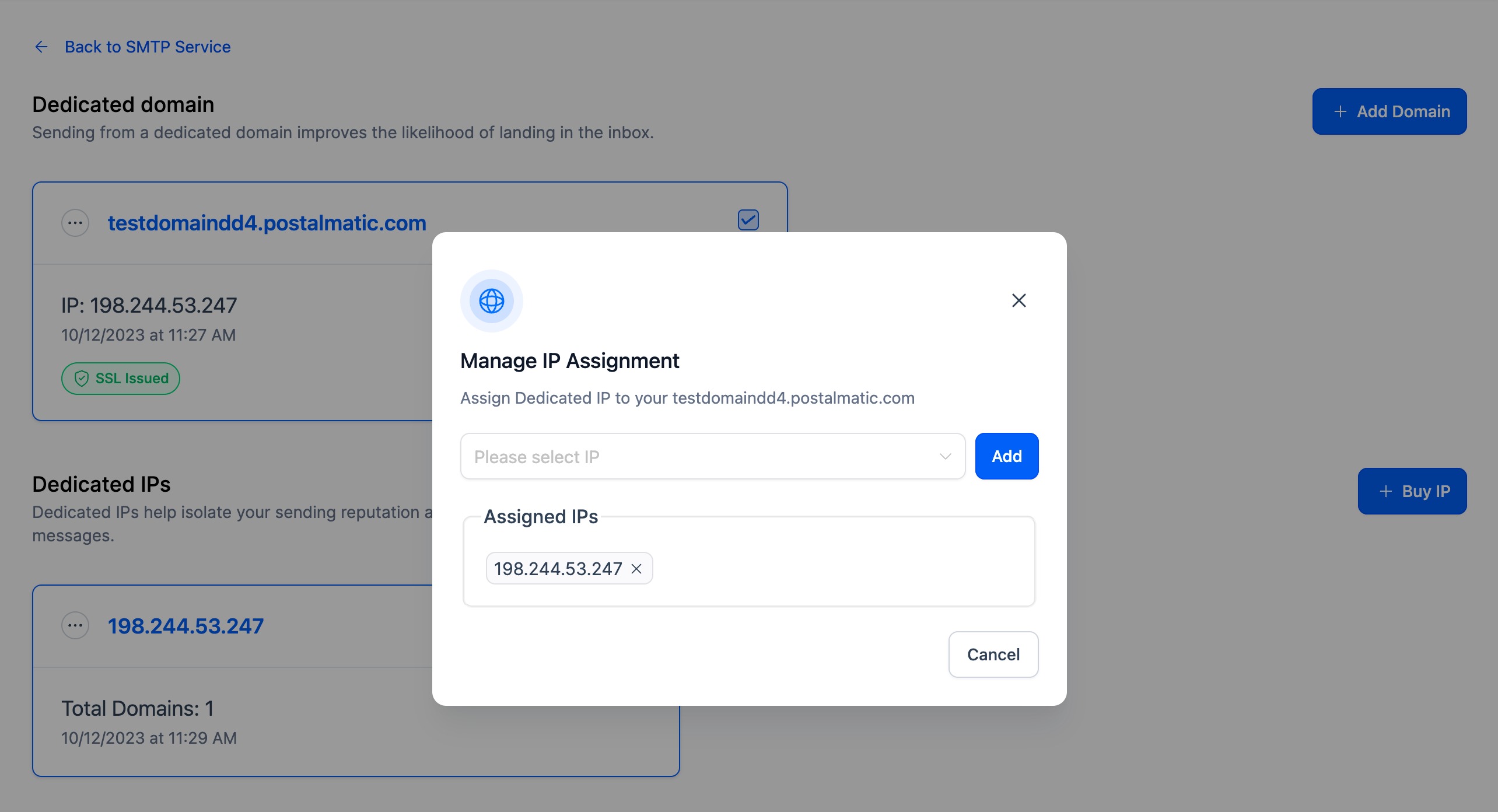Click the back arrow icon
The image size is (1498, 812).
[41, 47]
